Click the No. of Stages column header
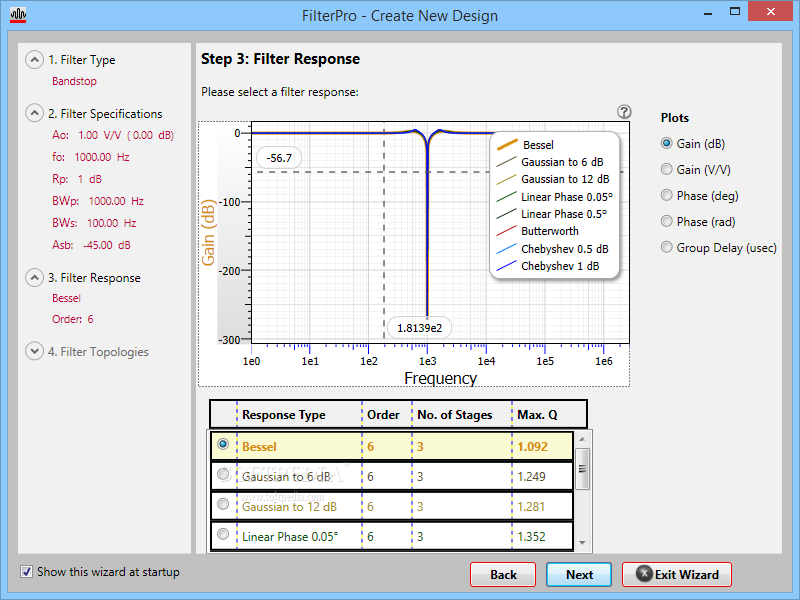 (x=462, y=415)
